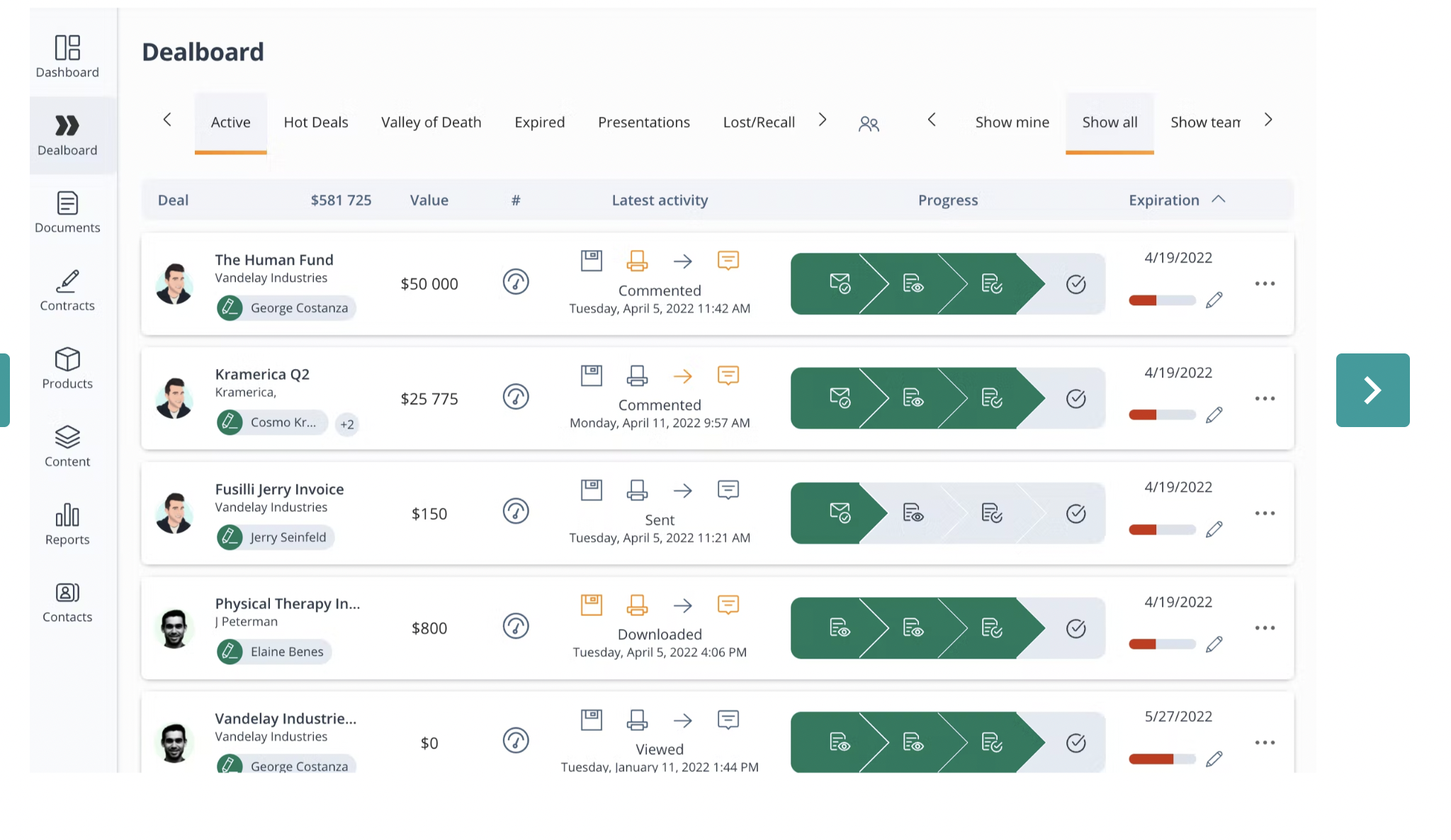Viewport: 1451px width, 840px height.
Task: Edit expiration of The Human Fund
Action: tap(1214, 300)
